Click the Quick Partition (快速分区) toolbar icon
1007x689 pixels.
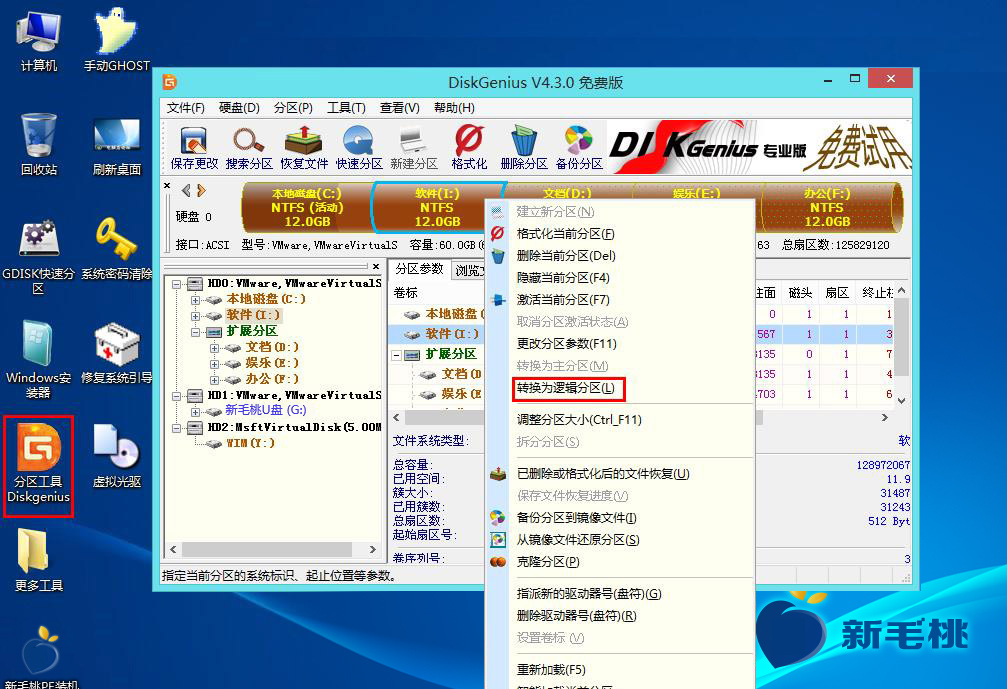[x=359, y=147]
